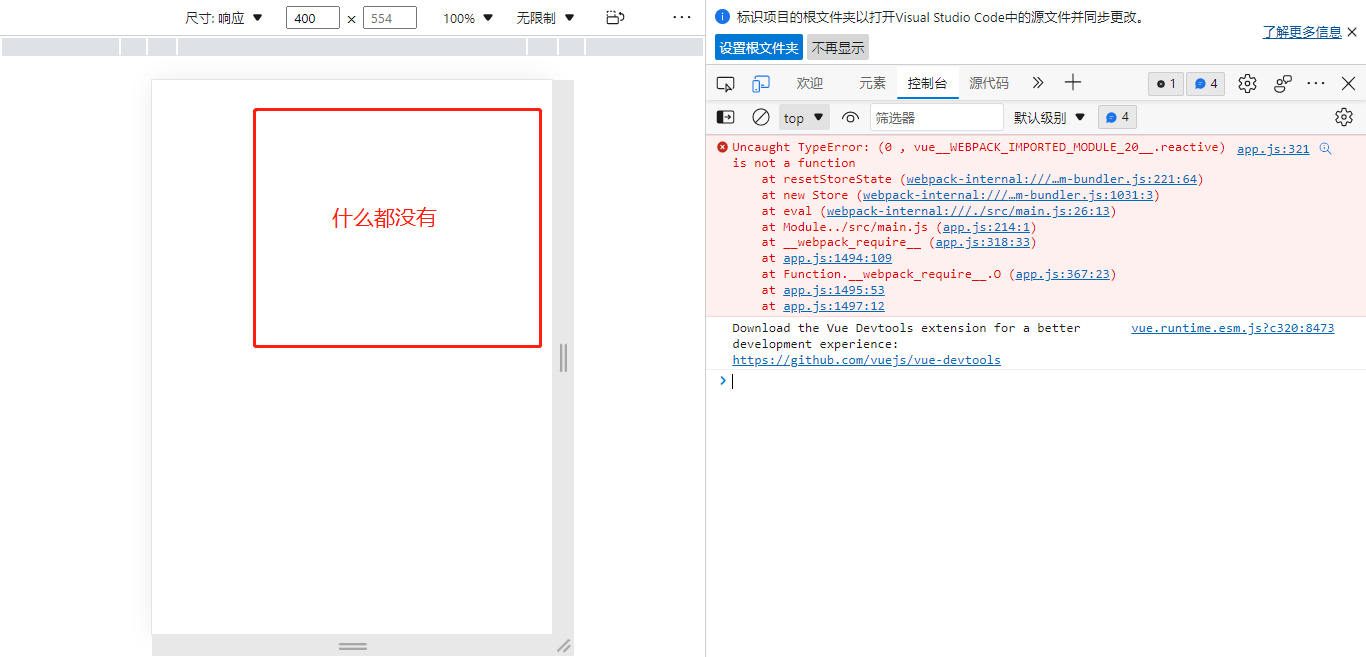Select the inspect element tool
This screenshot has height=657, width=1366.
point(726,84)
